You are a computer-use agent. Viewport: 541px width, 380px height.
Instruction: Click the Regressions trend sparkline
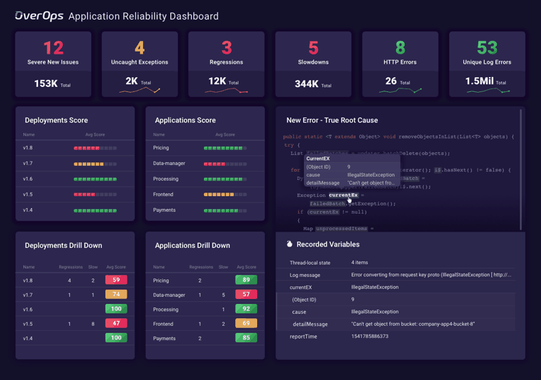point(226,91)
